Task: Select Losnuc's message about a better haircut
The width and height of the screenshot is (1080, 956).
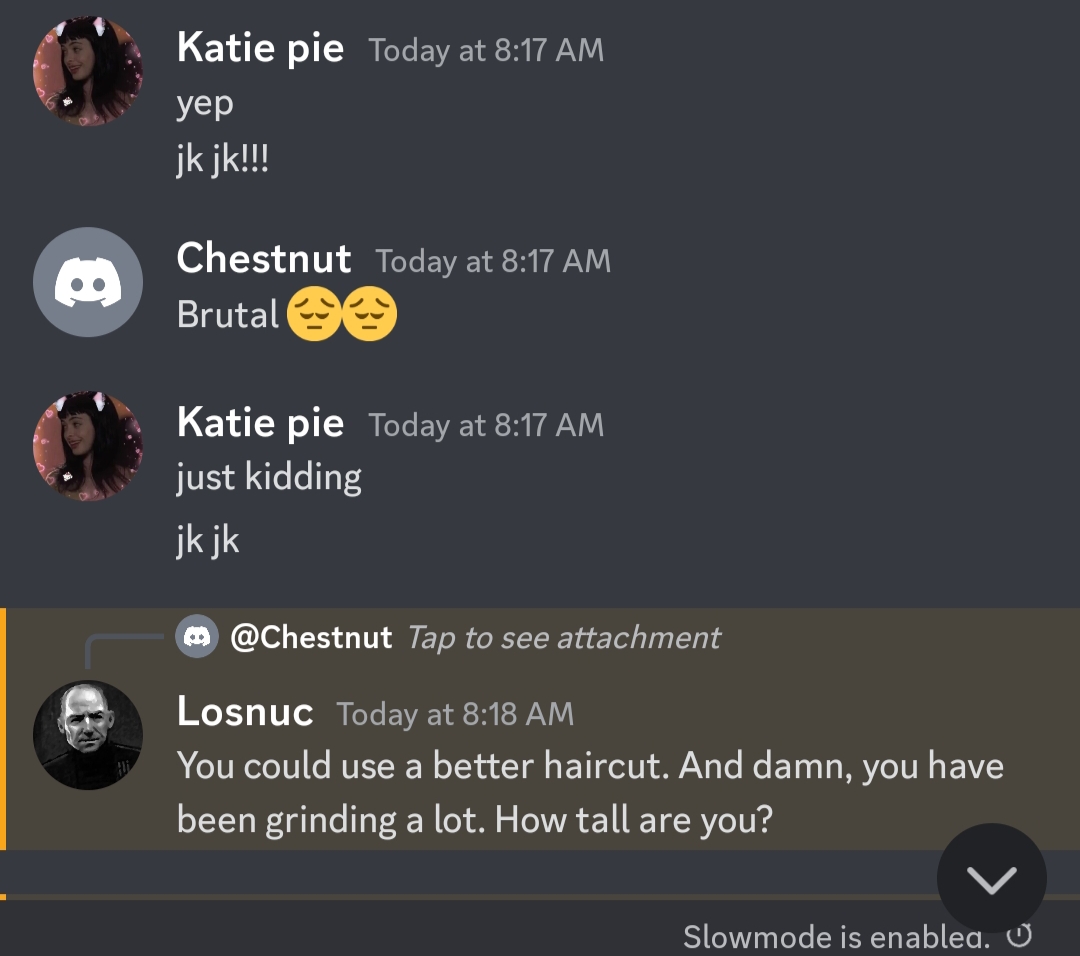Action: pos(590,793)
